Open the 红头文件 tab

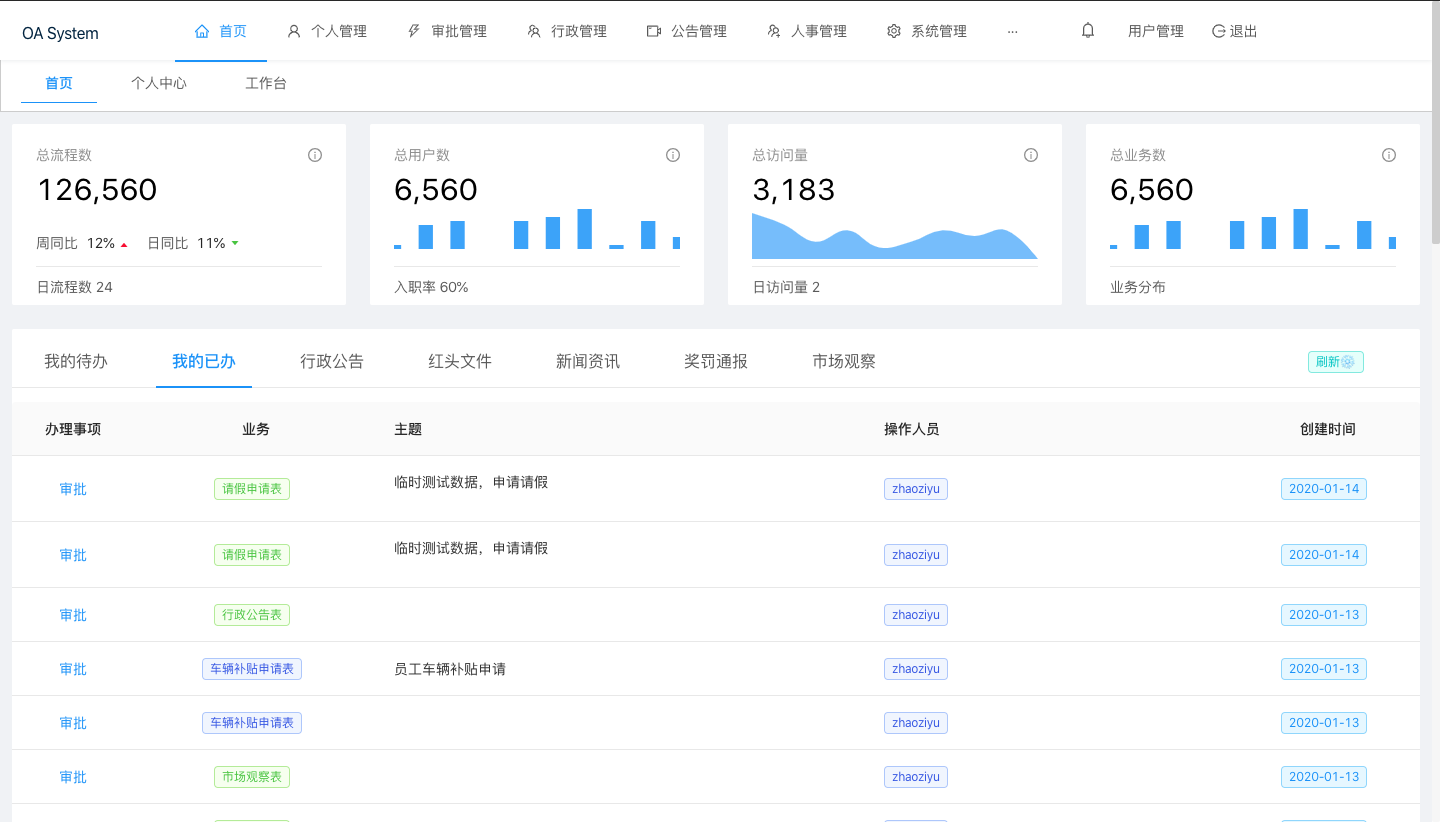[x=460, y=361]
